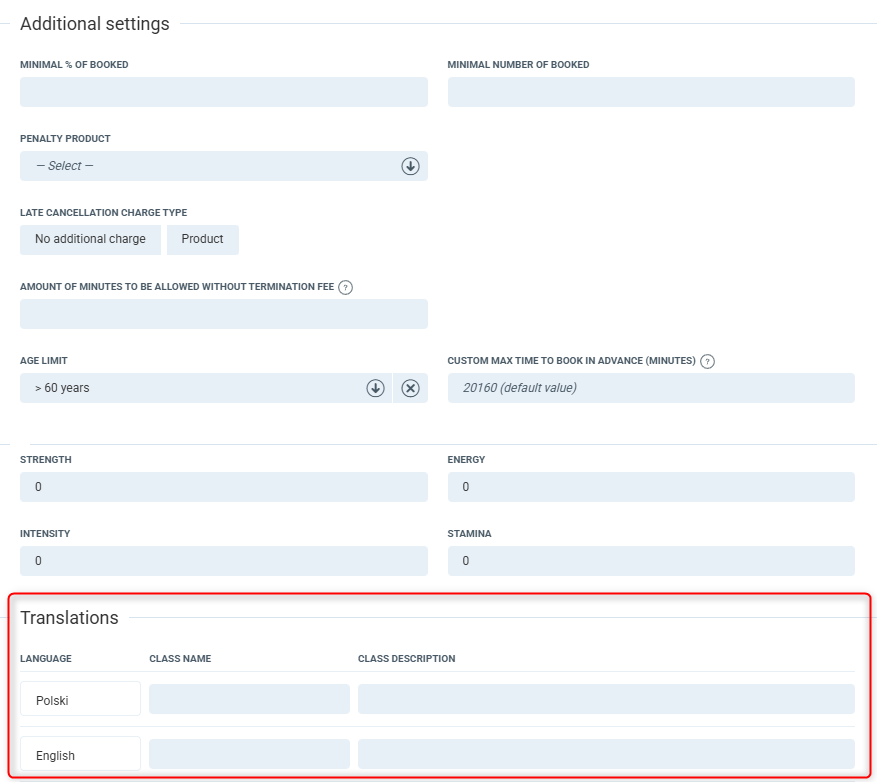
Task: Click the Stamina value field
Action: click(650, 561)
